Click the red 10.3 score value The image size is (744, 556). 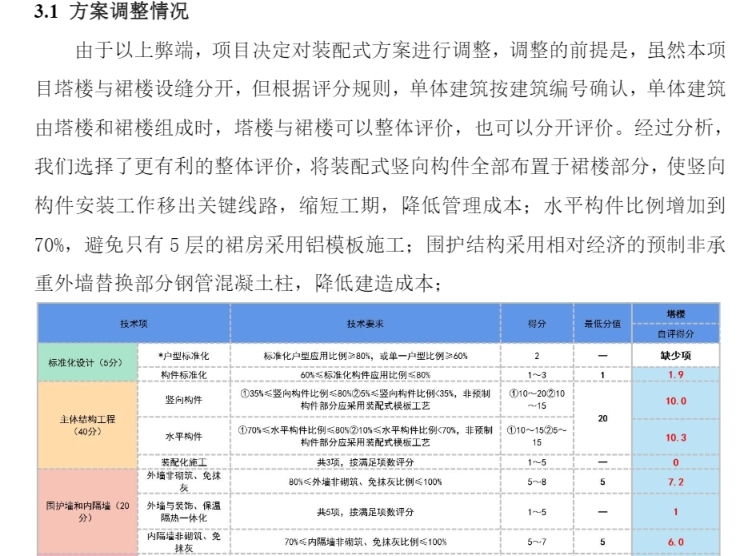pyautogui.click(x=676, y=437)
